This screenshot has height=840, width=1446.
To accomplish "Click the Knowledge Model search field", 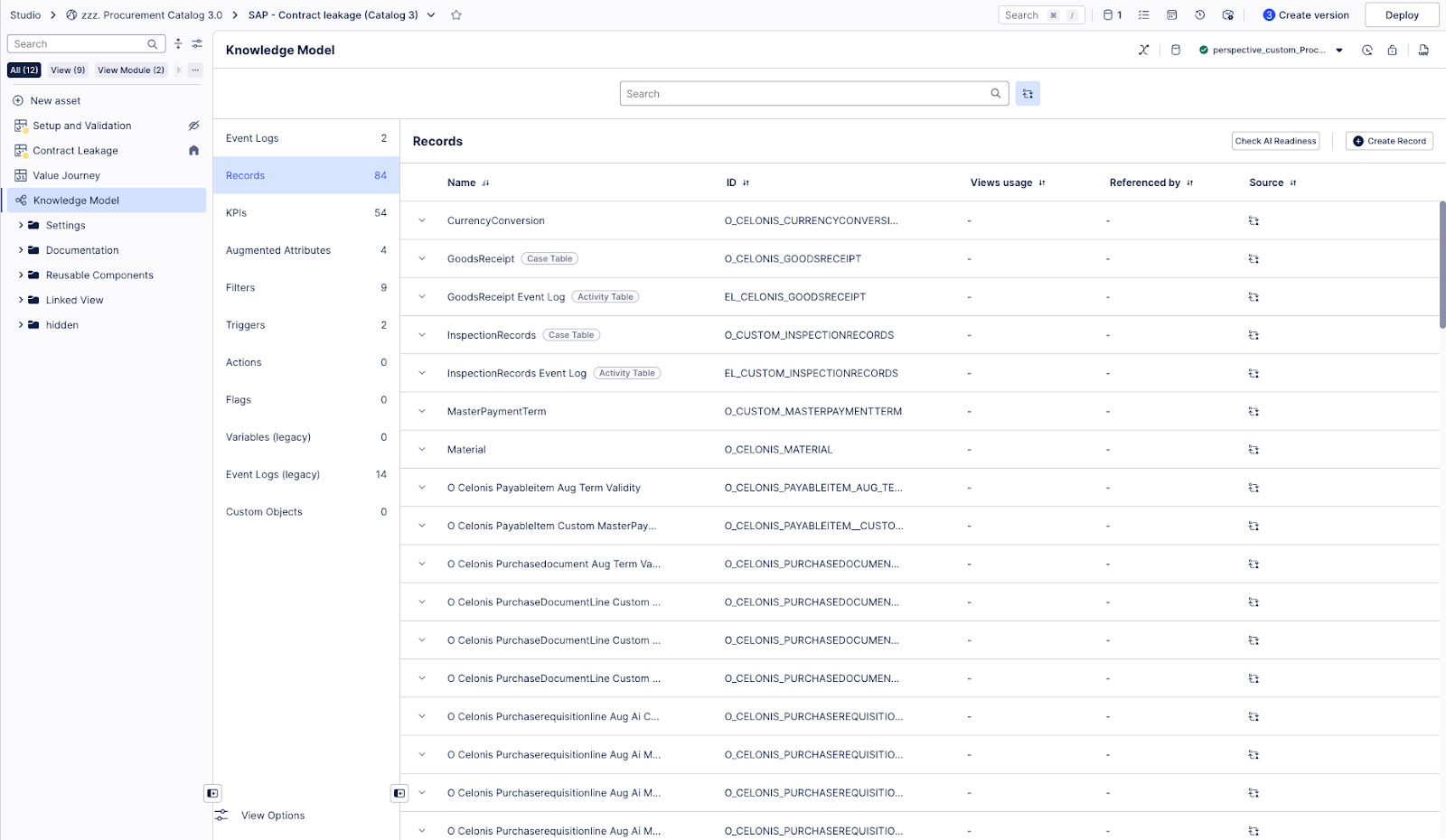I will (x=804, y=94).
